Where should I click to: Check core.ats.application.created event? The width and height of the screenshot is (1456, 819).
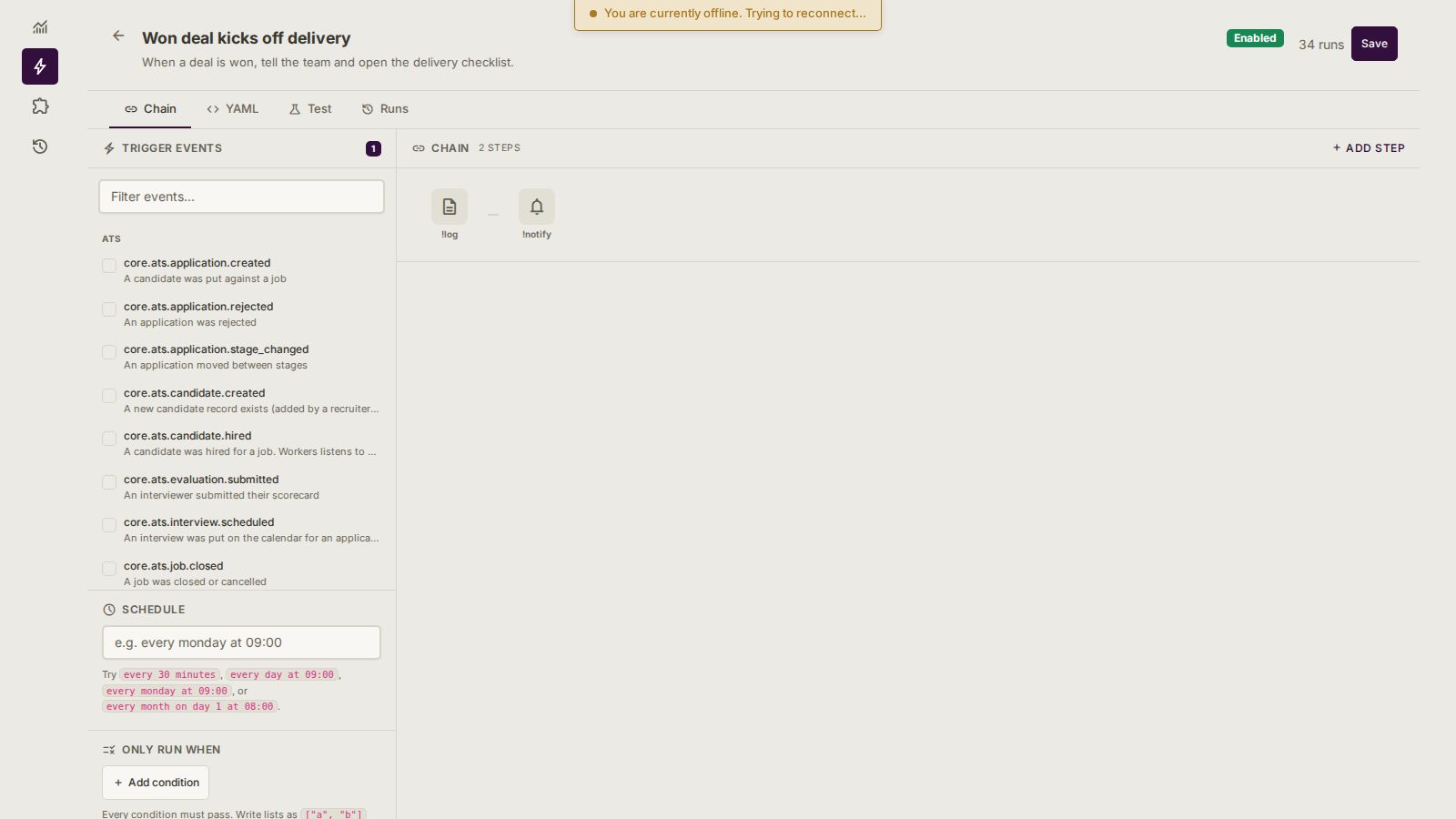click(109, 266)
